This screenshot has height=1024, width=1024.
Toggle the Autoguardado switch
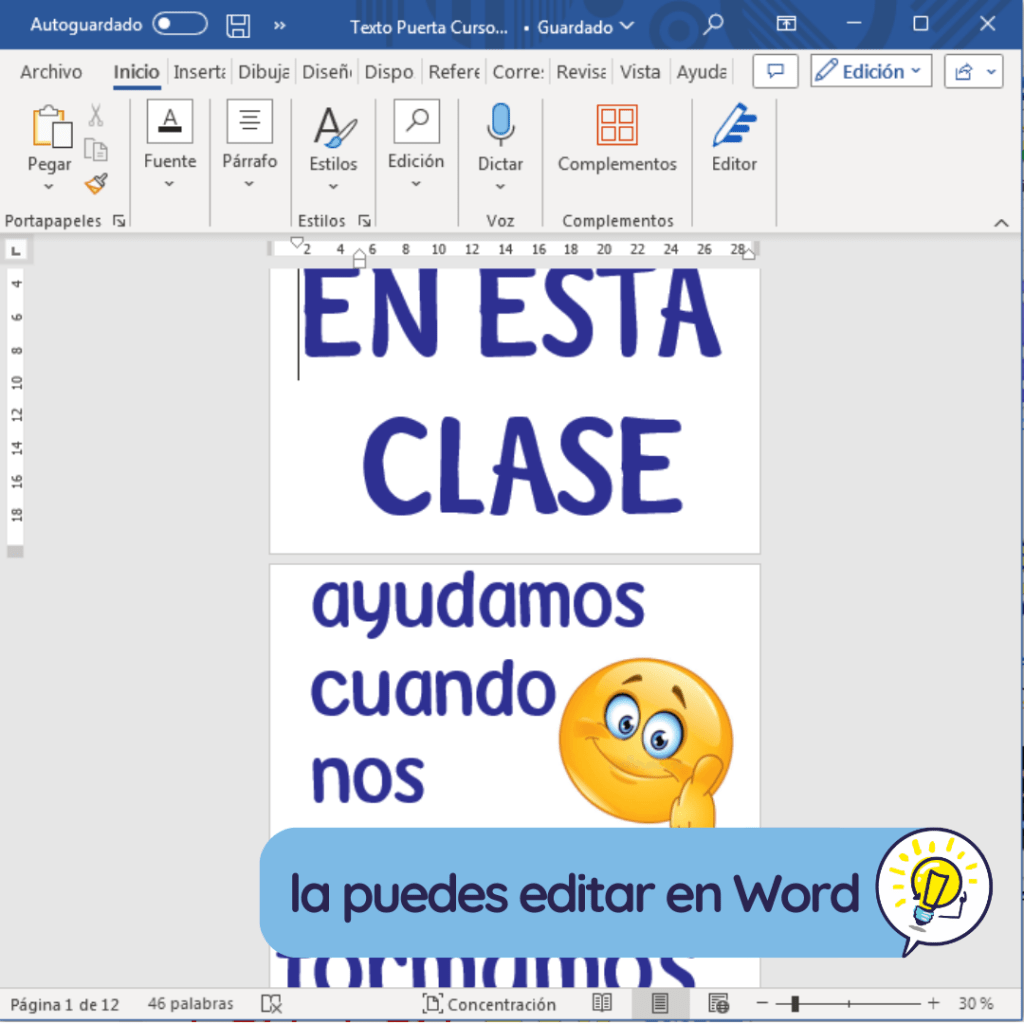180,25
